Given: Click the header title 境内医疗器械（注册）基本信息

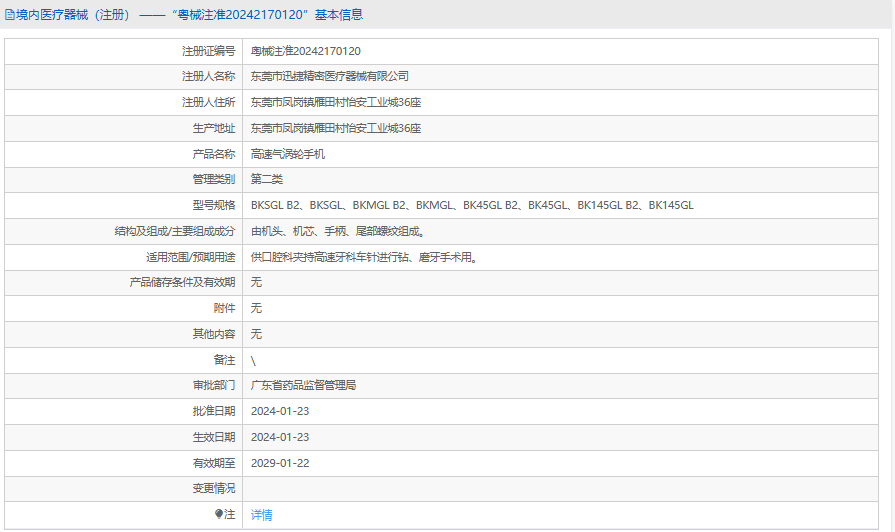Looking at the screenshot, I should (189, 15).
